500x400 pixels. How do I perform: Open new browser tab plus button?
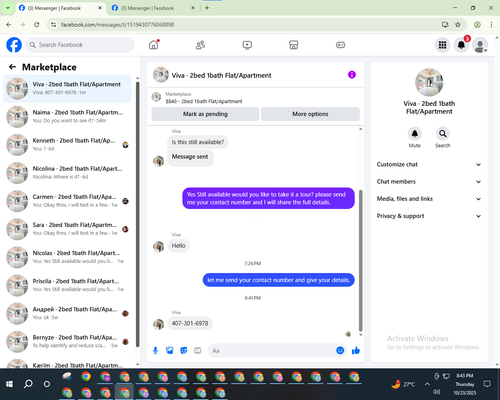point(207,8)
